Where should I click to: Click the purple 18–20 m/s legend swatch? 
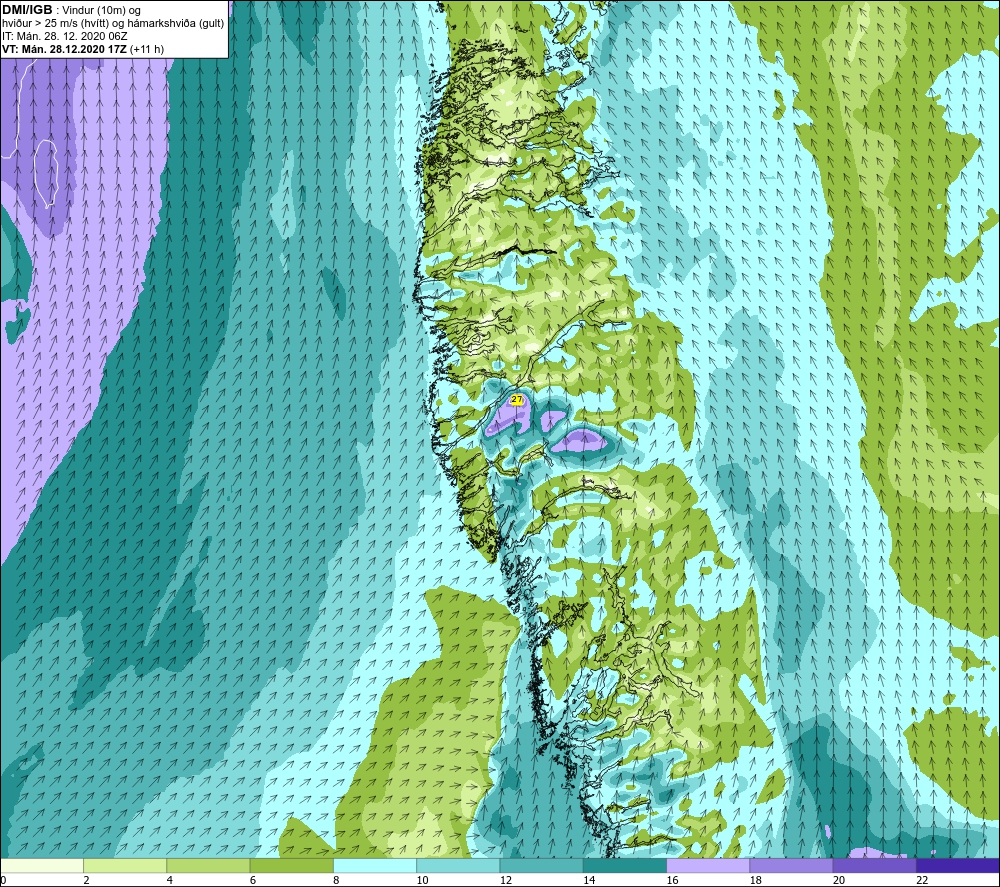pos(791,865)
